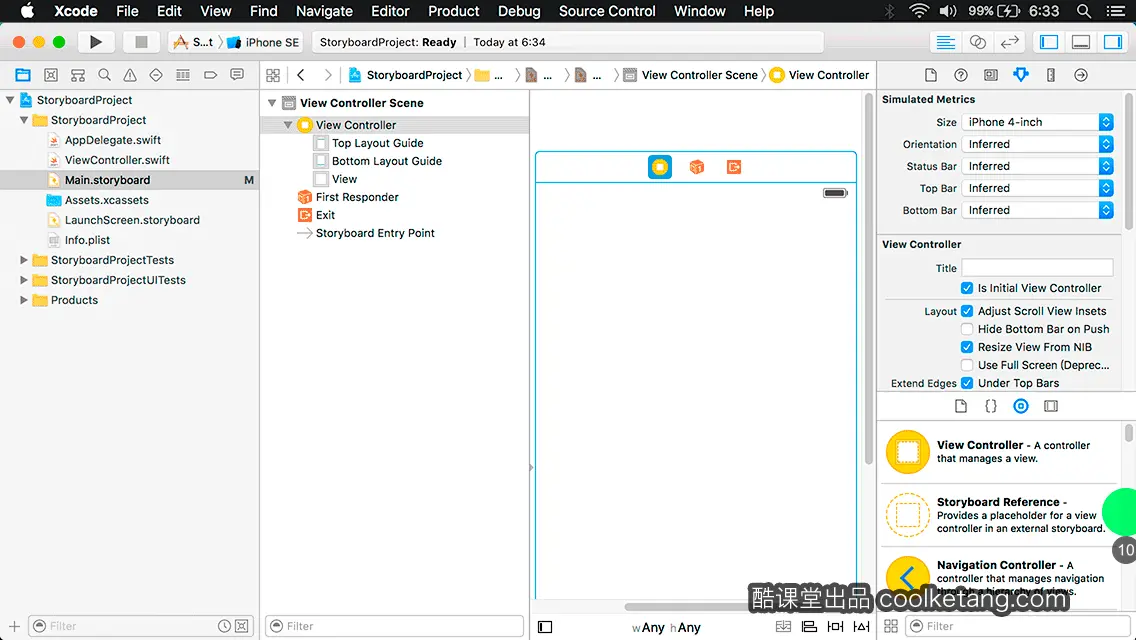
Task: Open the Issue navigator warning icon
Action: pos(130,75)
